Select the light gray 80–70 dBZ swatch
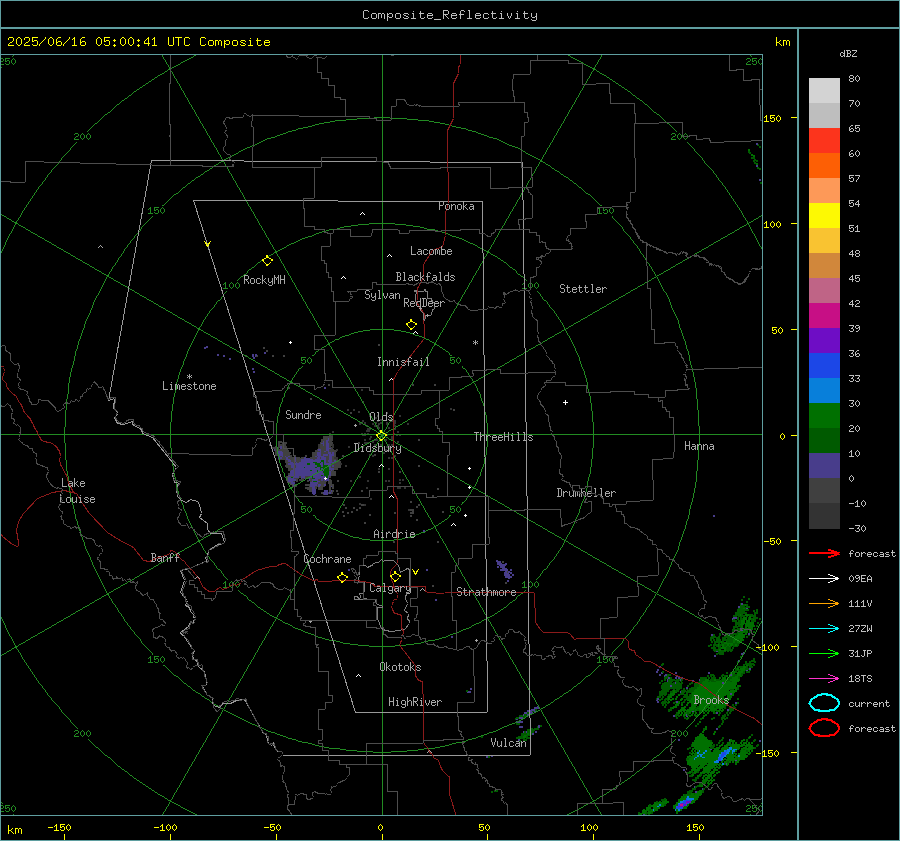 [x=824, y=90]
